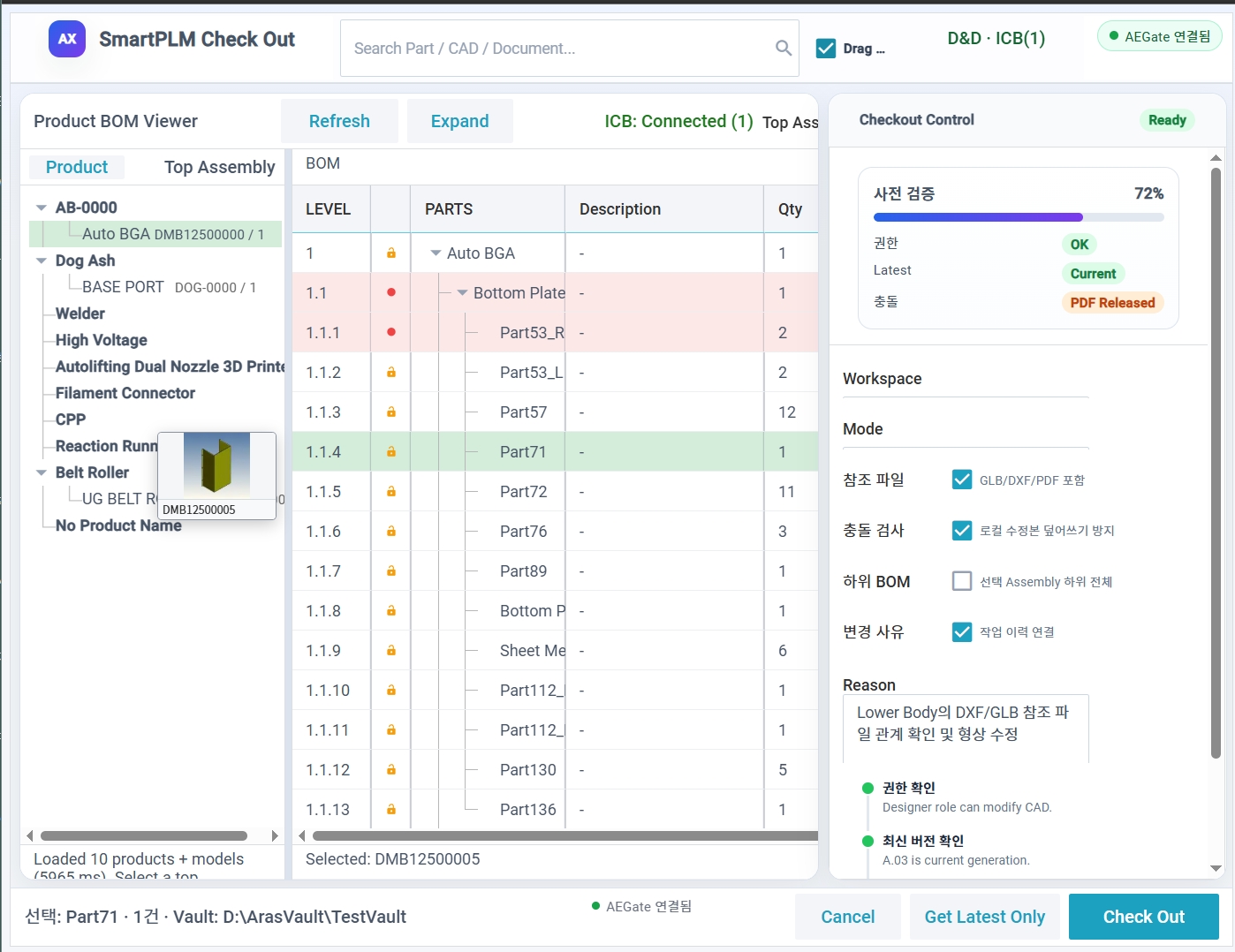Click the BOM scroll left arrow
The image size is (1235, 952).
302,835
